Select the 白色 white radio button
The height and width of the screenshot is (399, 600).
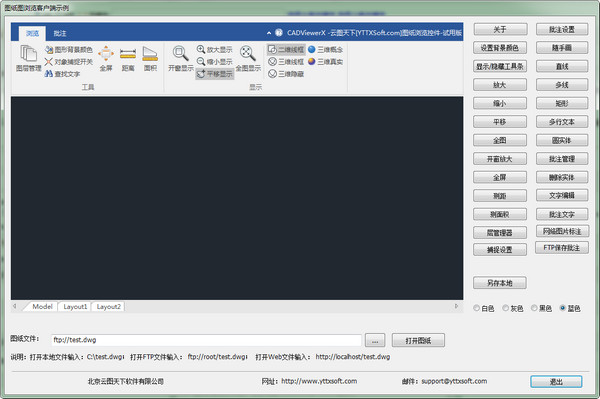click(484, 308)
